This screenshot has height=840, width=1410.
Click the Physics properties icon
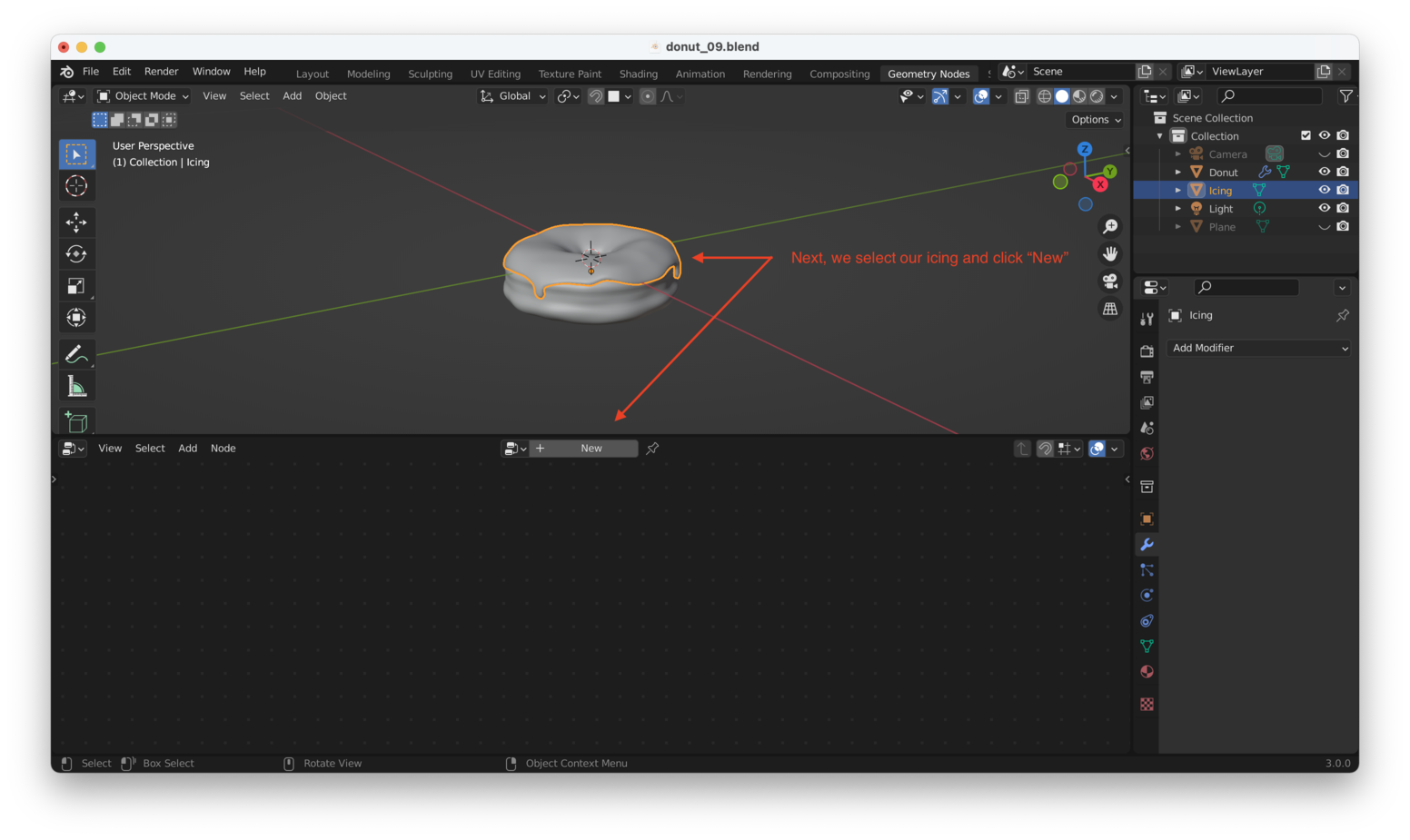coord(1147,595)
